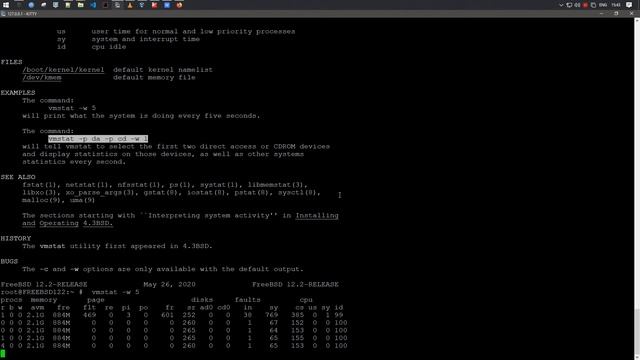Click the "vmstat -w 5" example line

(x=72, y=108)
